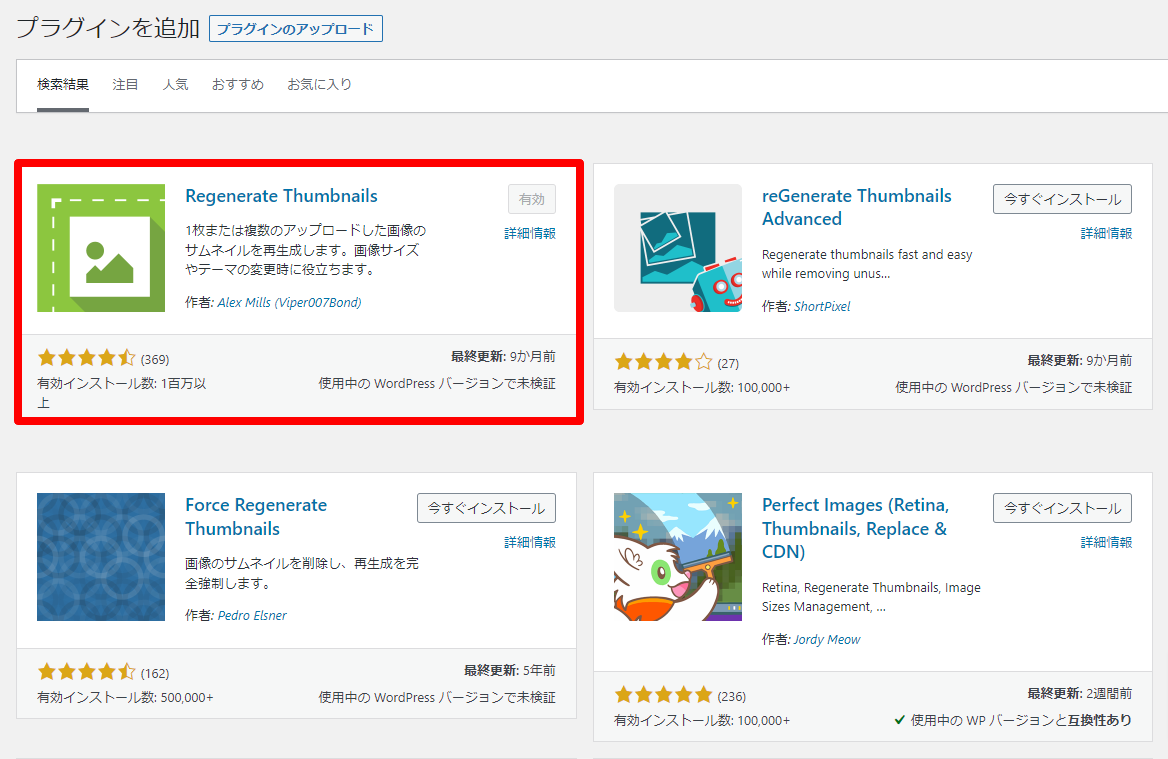Open the ShortPixel author link
The height and width of the screenshot is (759, 1168).
(x=822, y=307)
